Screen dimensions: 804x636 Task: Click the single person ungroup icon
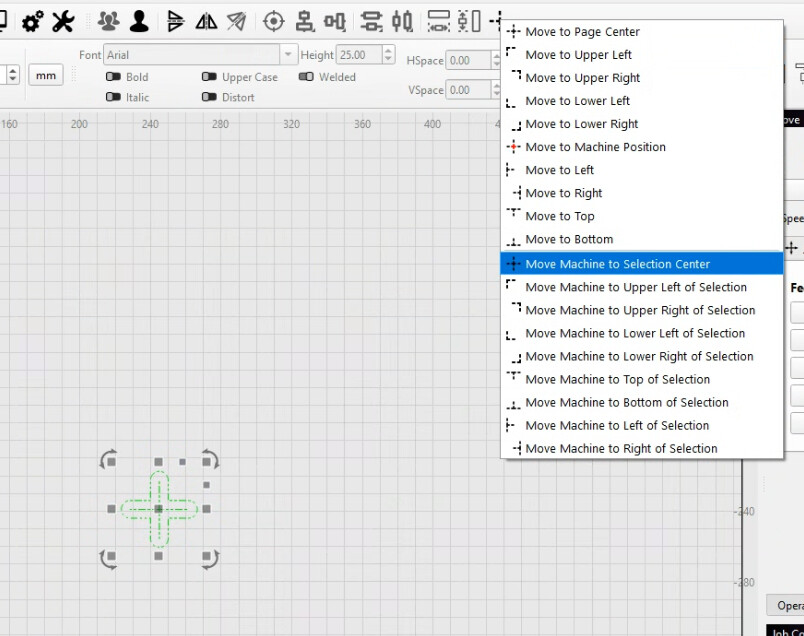139,21
